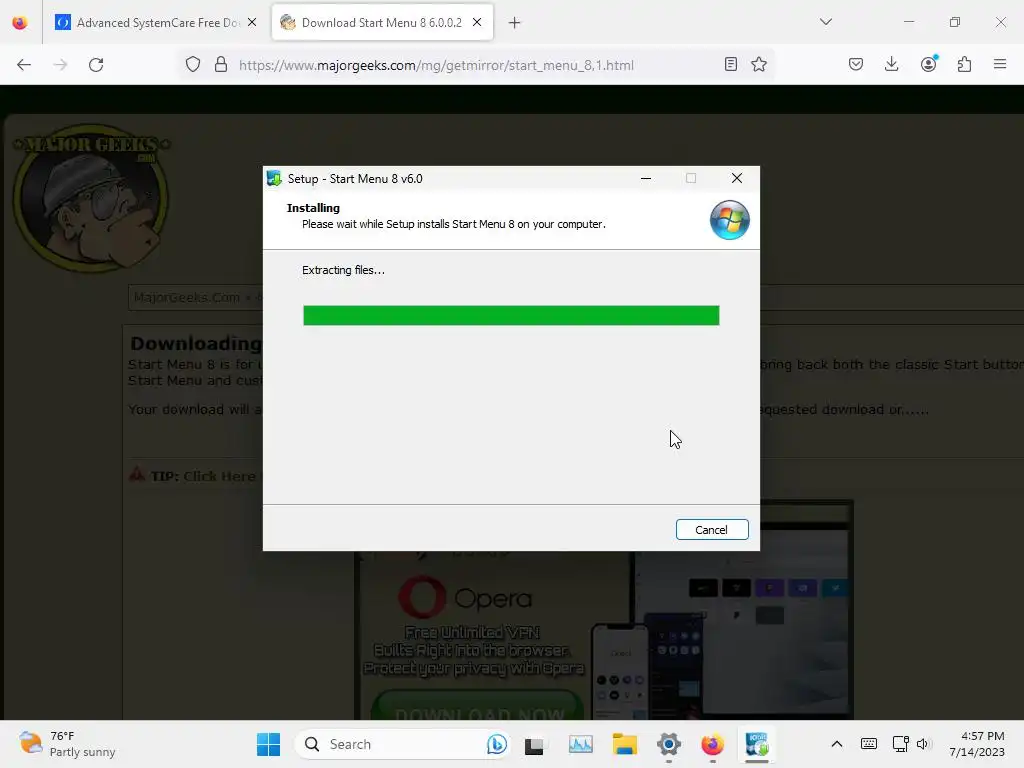Open Task View on the taskbar

(534, 744)
